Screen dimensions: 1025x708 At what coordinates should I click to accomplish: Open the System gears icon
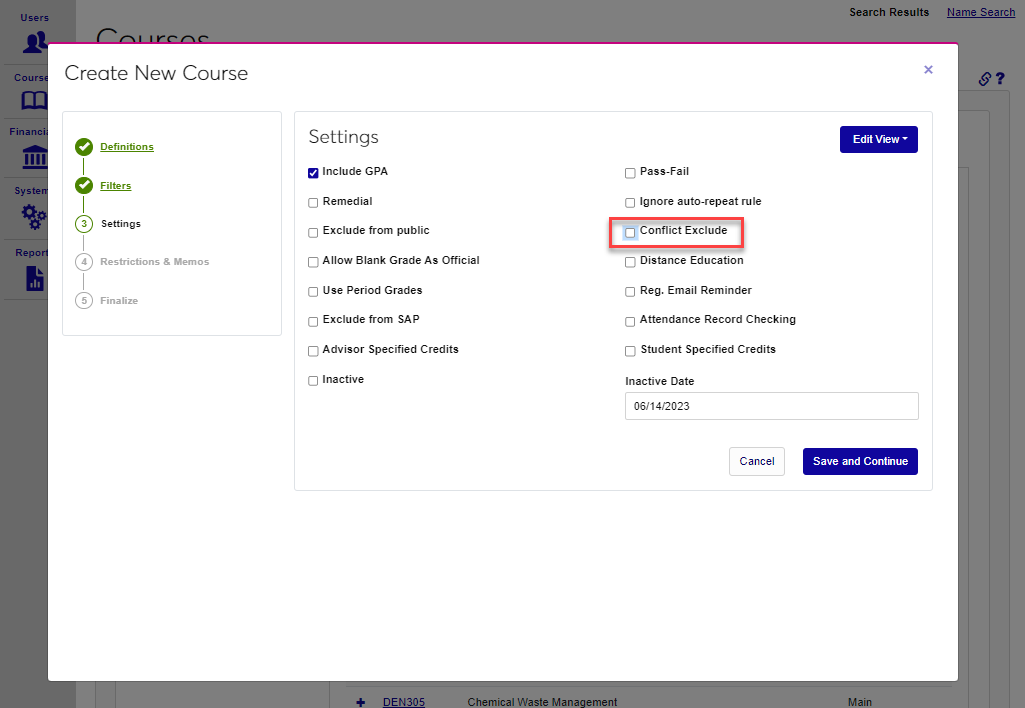pyautogui.click(x=35, y=216)
